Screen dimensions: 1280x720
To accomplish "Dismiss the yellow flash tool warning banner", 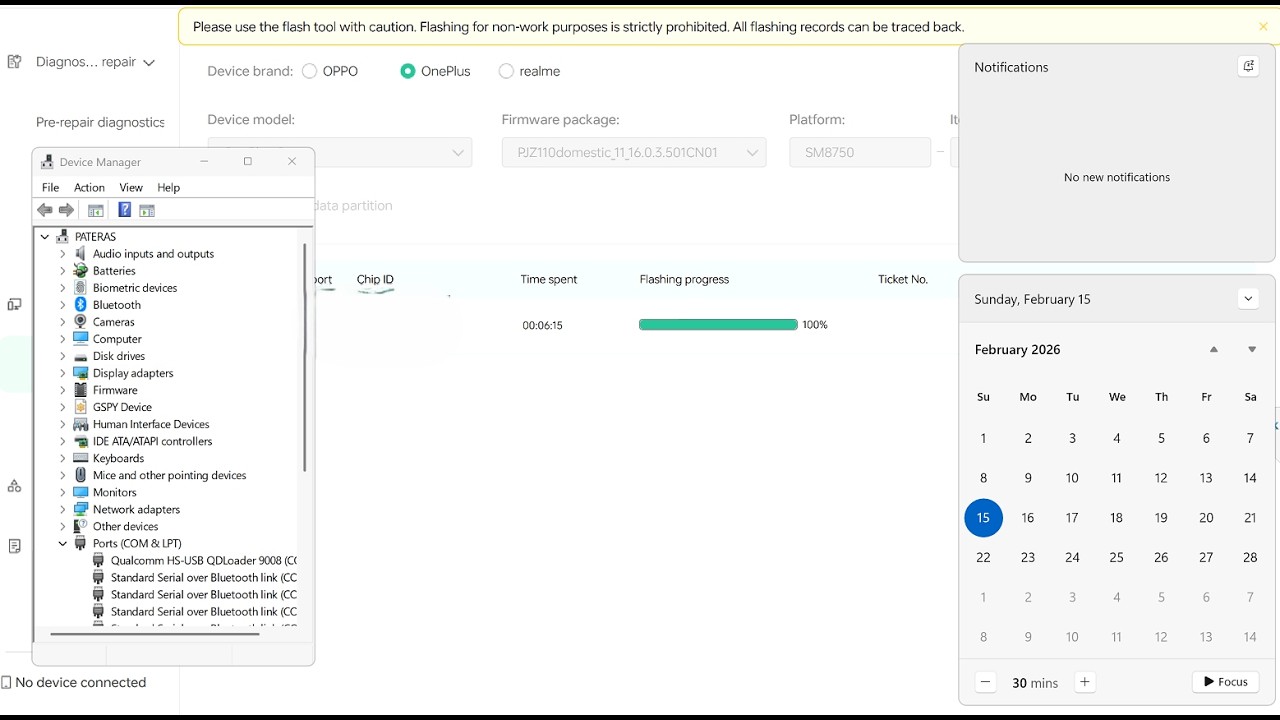I will [1263, 27].
